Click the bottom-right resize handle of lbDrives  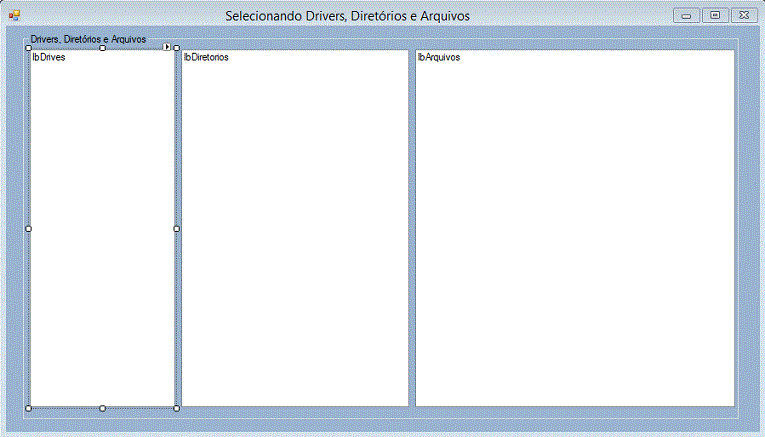coord(177,408)
